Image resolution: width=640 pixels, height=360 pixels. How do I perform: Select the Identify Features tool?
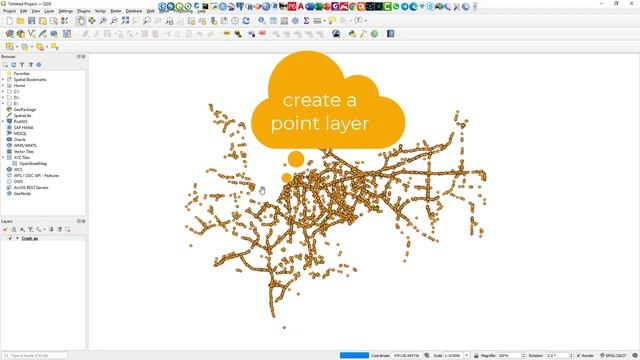[x=262, y=21]
